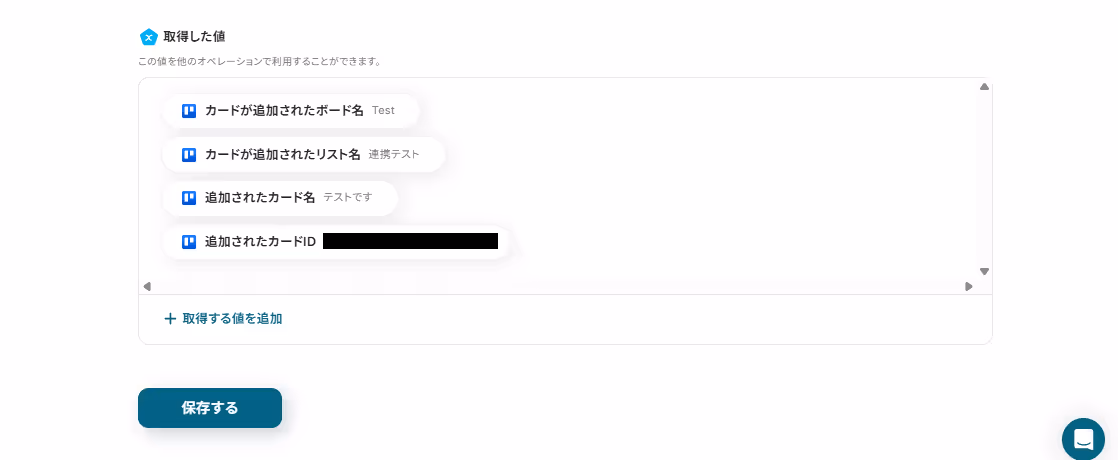The image size is (1118, 460).
Task: Click the Trello icon beside カードが追加されたリスト名
Action: [189, 154]
